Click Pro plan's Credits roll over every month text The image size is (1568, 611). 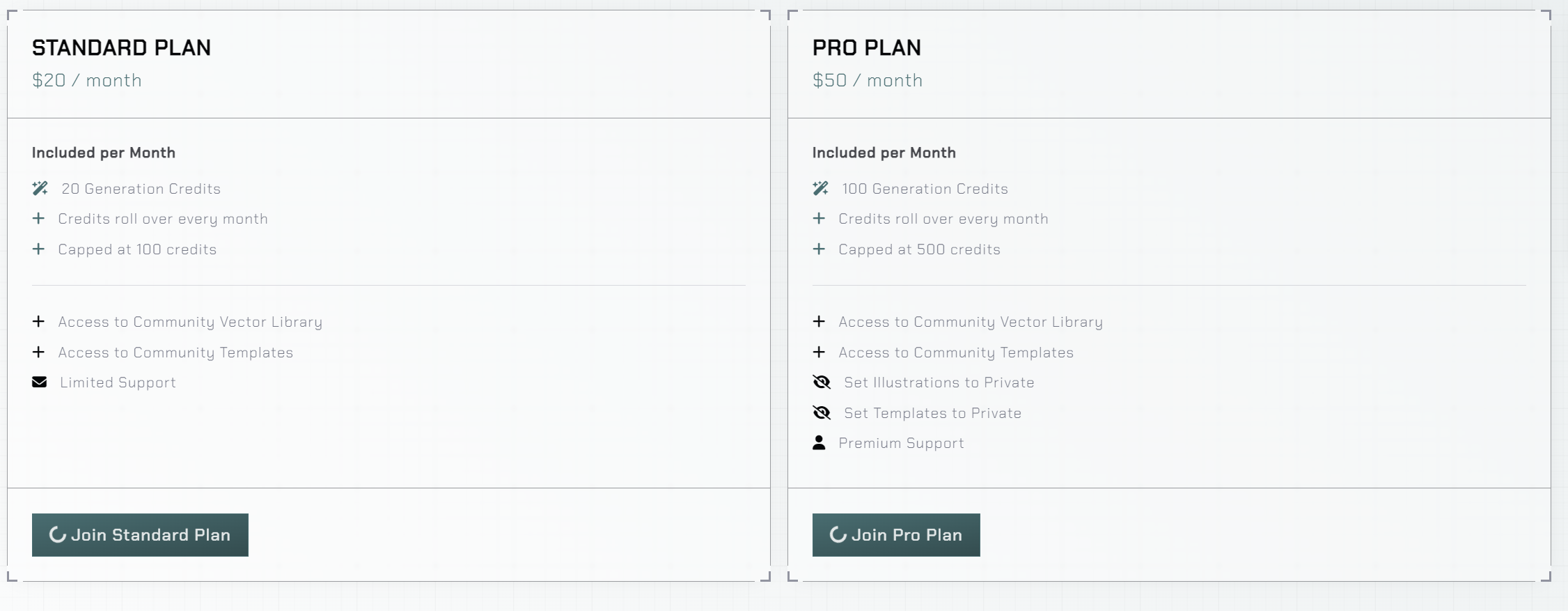(943, 219)
